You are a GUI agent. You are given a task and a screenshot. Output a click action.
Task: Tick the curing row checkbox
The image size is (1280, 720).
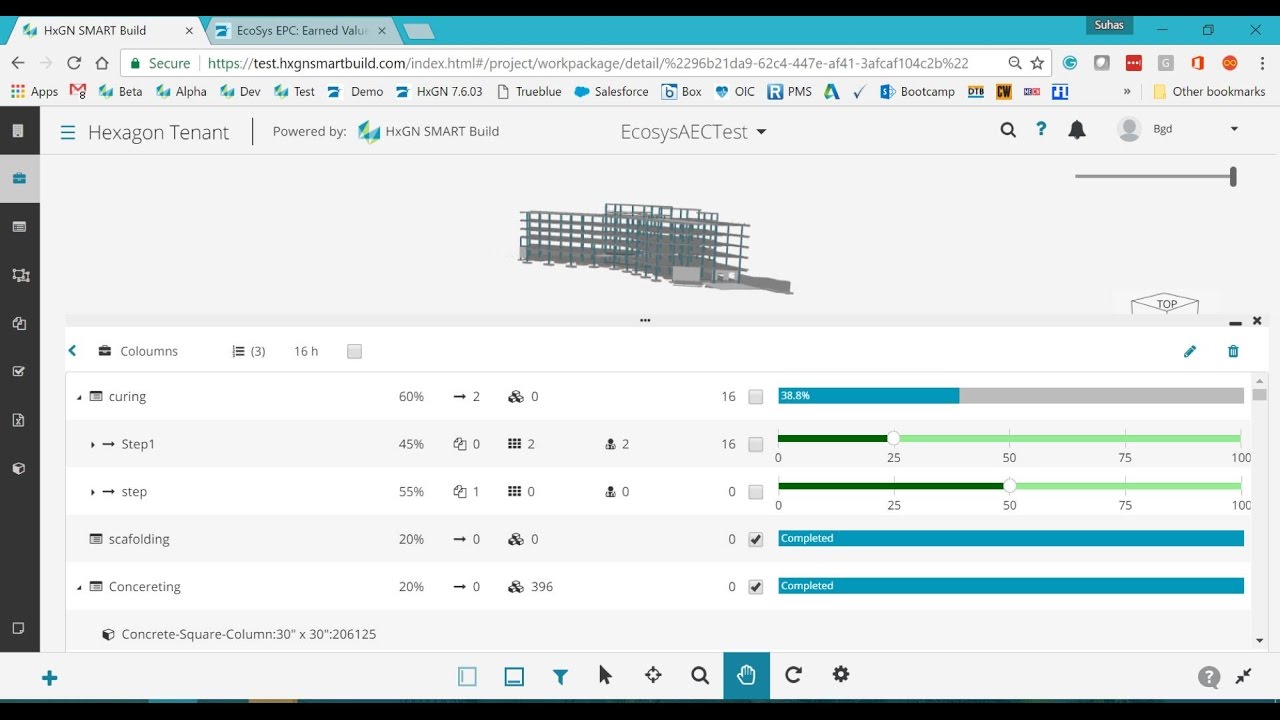point(756,397)
